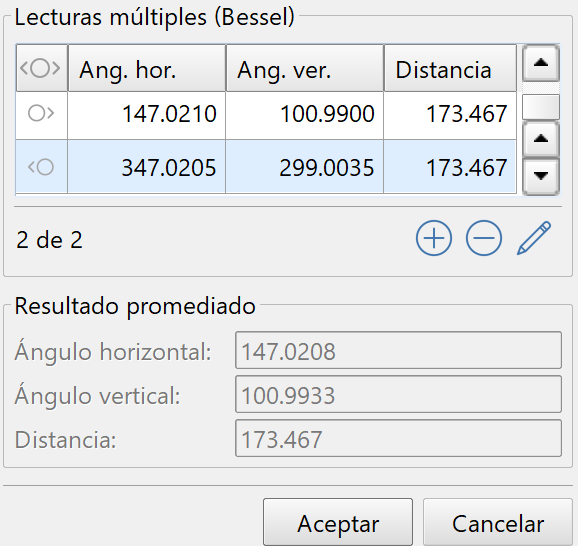The height and width of the screenshot is (546, 578).
Task: Select the 147.0210 horizontal angle cell
Action: [x=147, y=115]
